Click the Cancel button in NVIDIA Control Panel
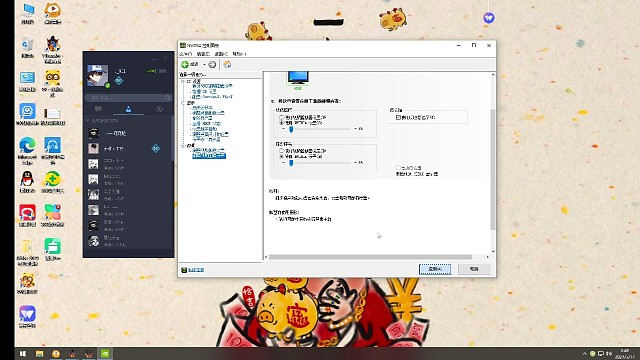This screenshot has width=640, height=360. pos(474,269)
